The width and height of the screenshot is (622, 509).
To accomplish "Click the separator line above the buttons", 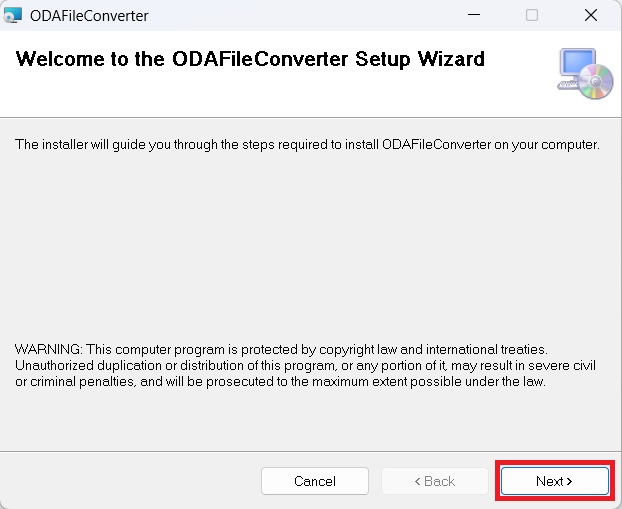I will pos(300,452).
